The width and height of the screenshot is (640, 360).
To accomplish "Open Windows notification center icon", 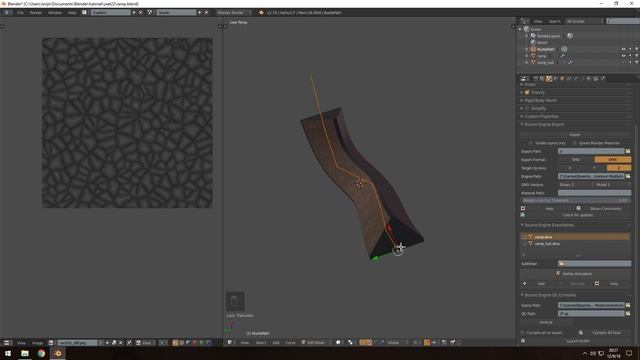I will [629, 353].
